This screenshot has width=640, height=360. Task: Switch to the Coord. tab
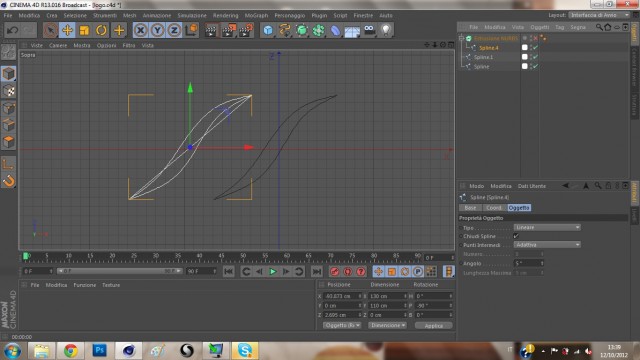point(494,208)
